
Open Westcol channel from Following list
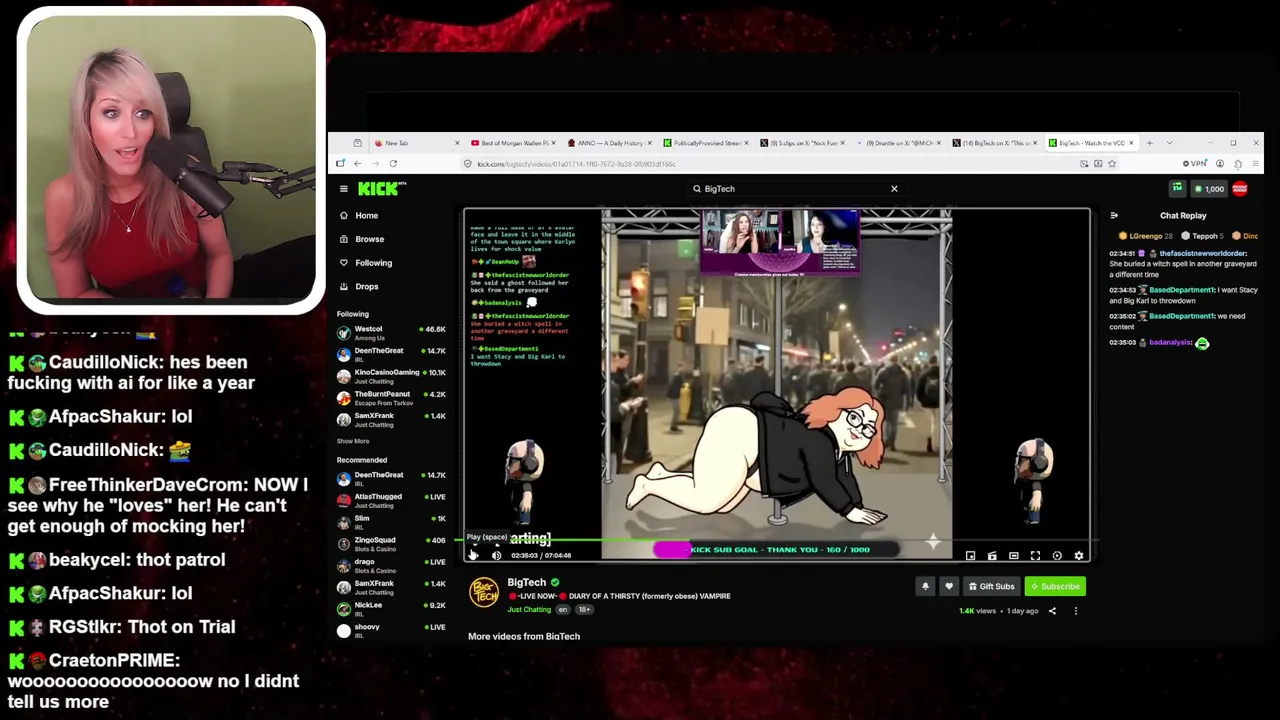click(391, 332)
